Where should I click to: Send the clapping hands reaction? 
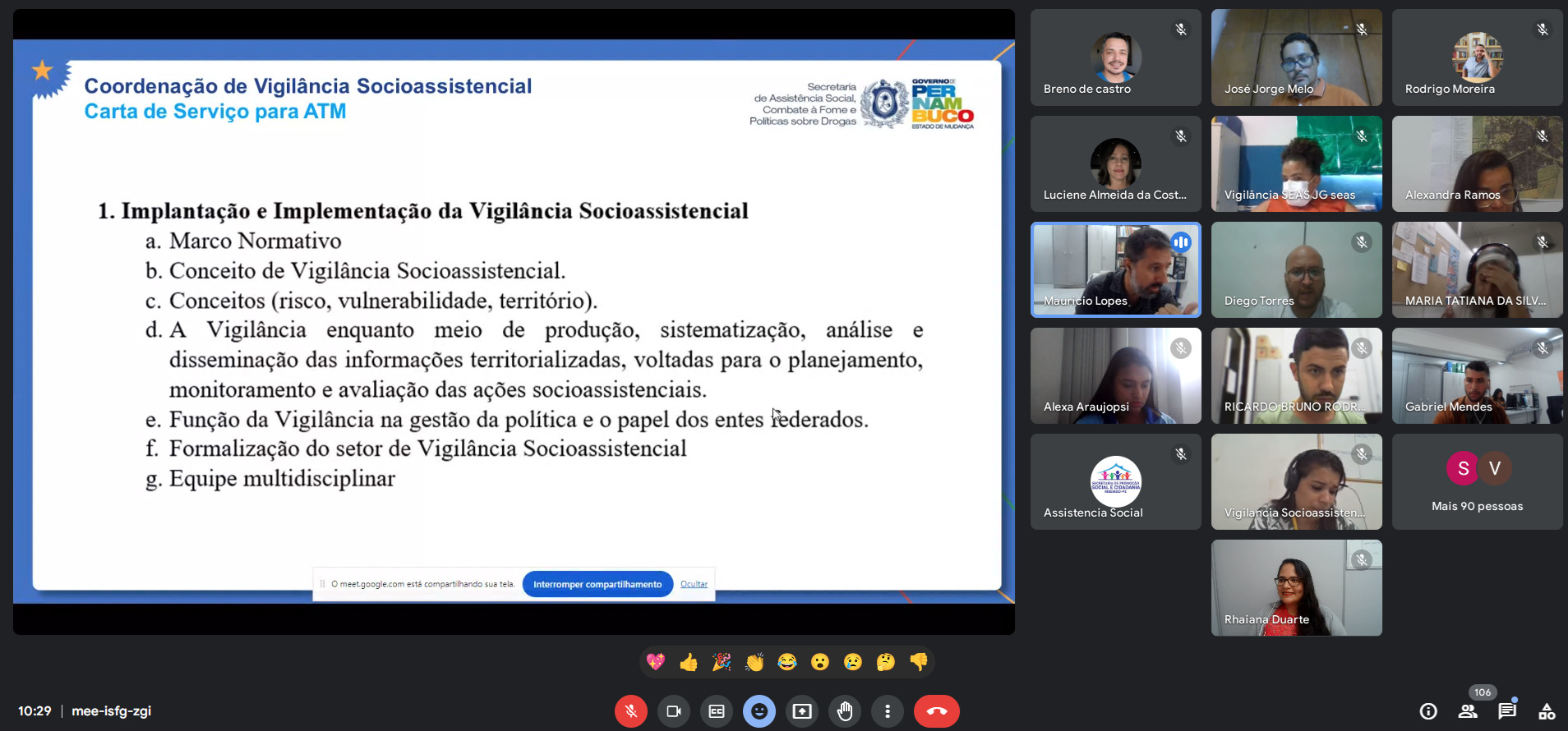pyautogui.click(x=754, y=662)
